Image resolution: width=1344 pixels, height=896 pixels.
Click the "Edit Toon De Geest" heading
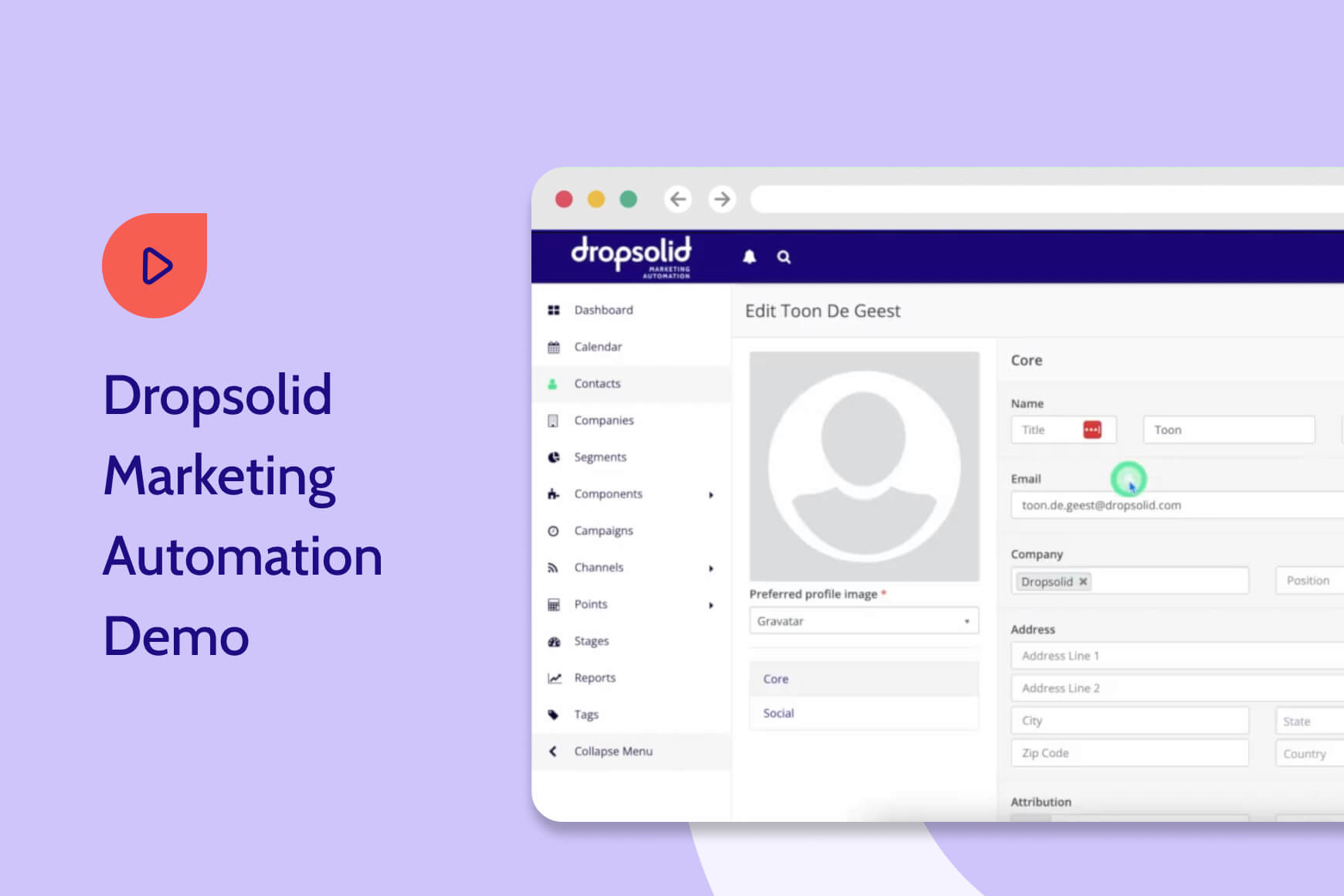pyautogui.click(x=823, y=311)
